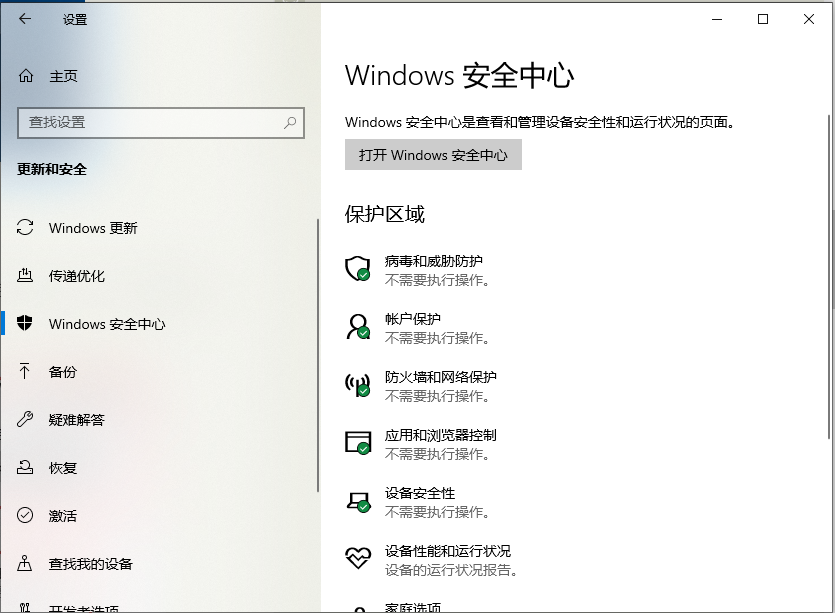Click the sidebar's vertical scrollbar
Viewport: 835px width, 613px height.
(x=317, y=355)
